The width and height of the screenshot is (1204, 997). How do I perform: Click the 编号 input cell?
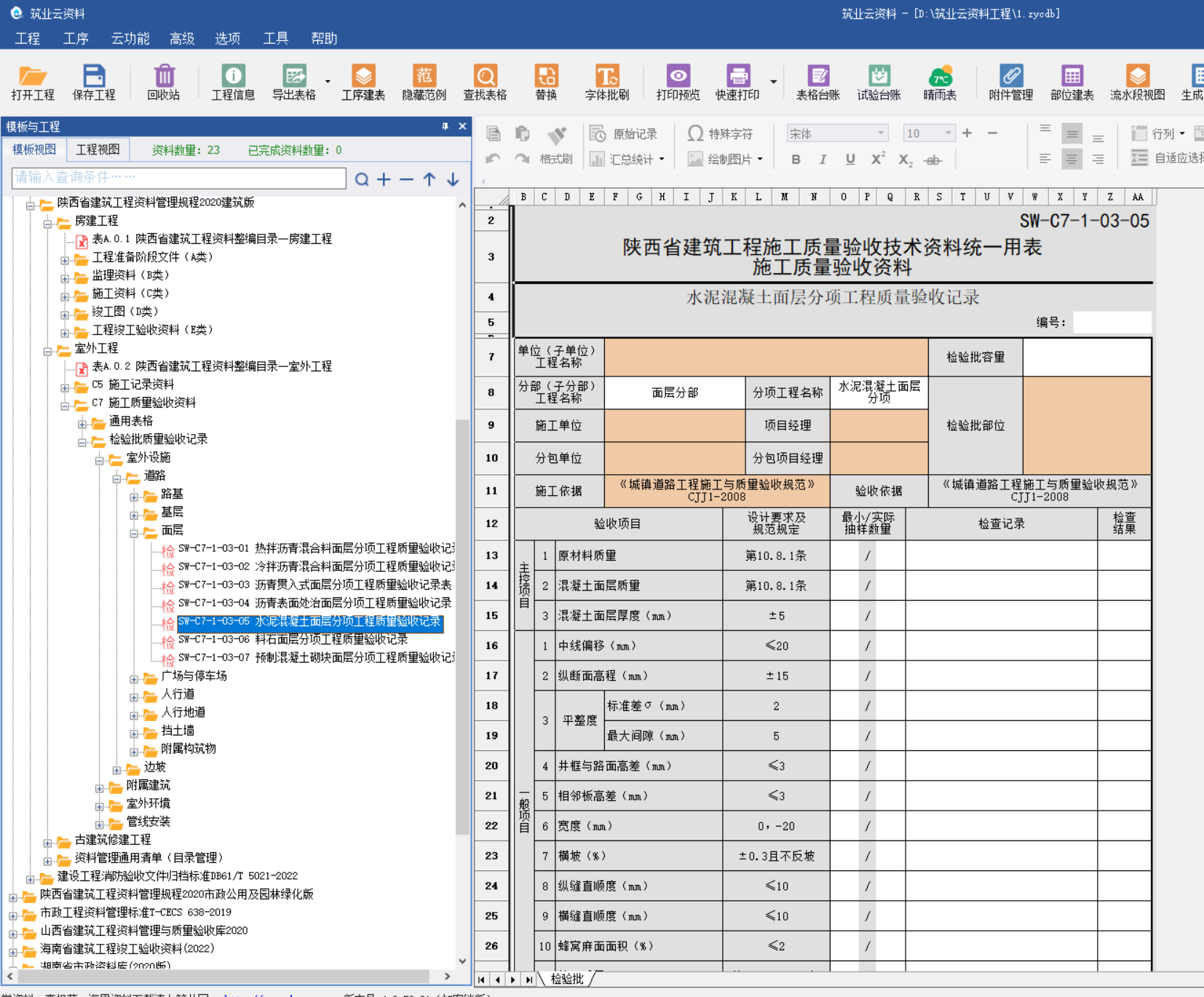point(1112,322)
